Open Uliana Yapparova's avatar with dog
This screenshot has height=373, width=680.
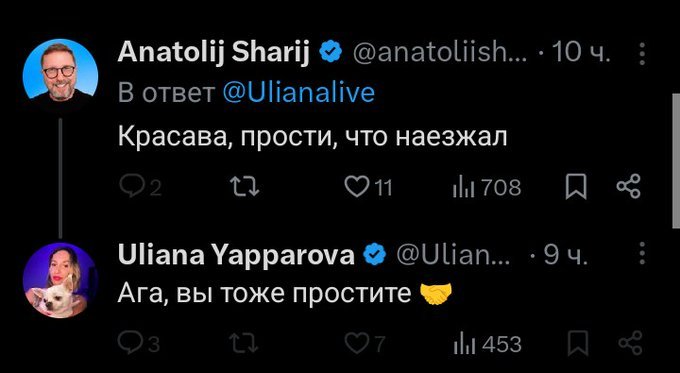tap(60, 281)
